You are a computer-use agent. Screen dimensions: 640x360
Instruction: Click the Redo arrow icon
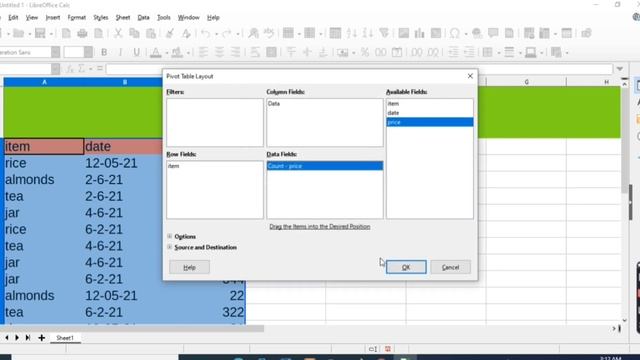tap(227, 33)
